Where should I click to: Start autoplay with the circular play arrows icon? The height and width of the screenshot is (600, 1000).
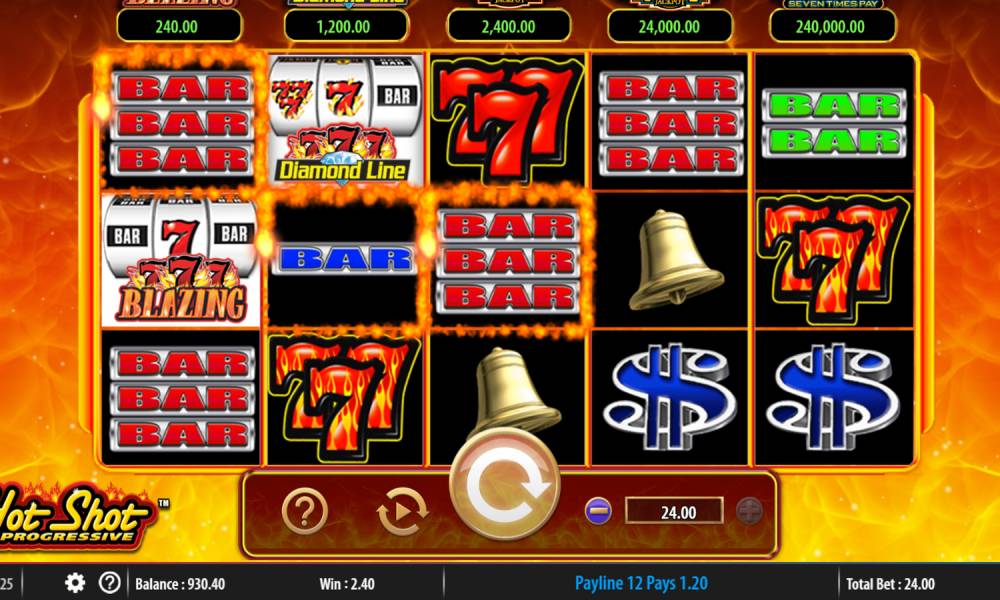point(402,511)
